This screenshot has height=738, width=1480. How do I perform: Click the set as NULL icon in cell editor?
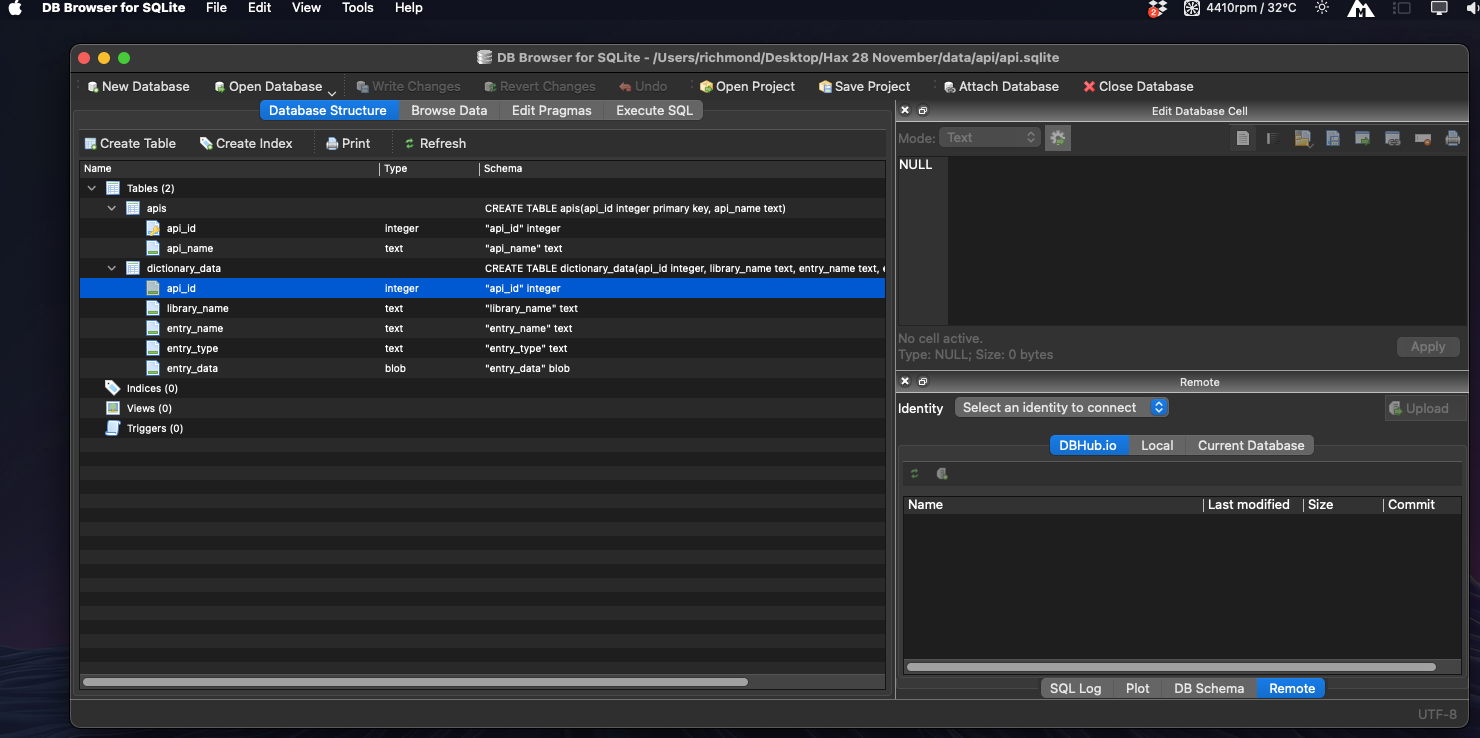tap(1423, 138)
